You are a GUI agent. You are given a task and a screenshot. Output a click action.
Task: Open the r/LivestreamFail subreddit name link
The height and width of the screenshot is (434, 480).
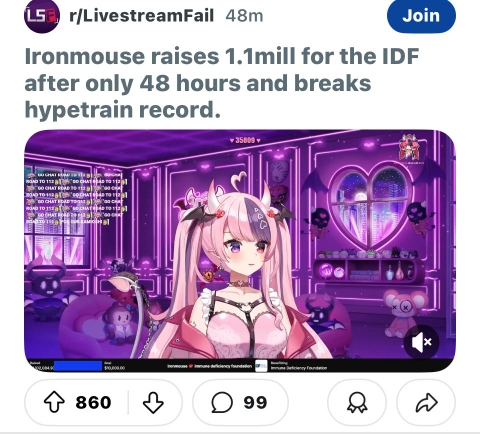[142, 16]
